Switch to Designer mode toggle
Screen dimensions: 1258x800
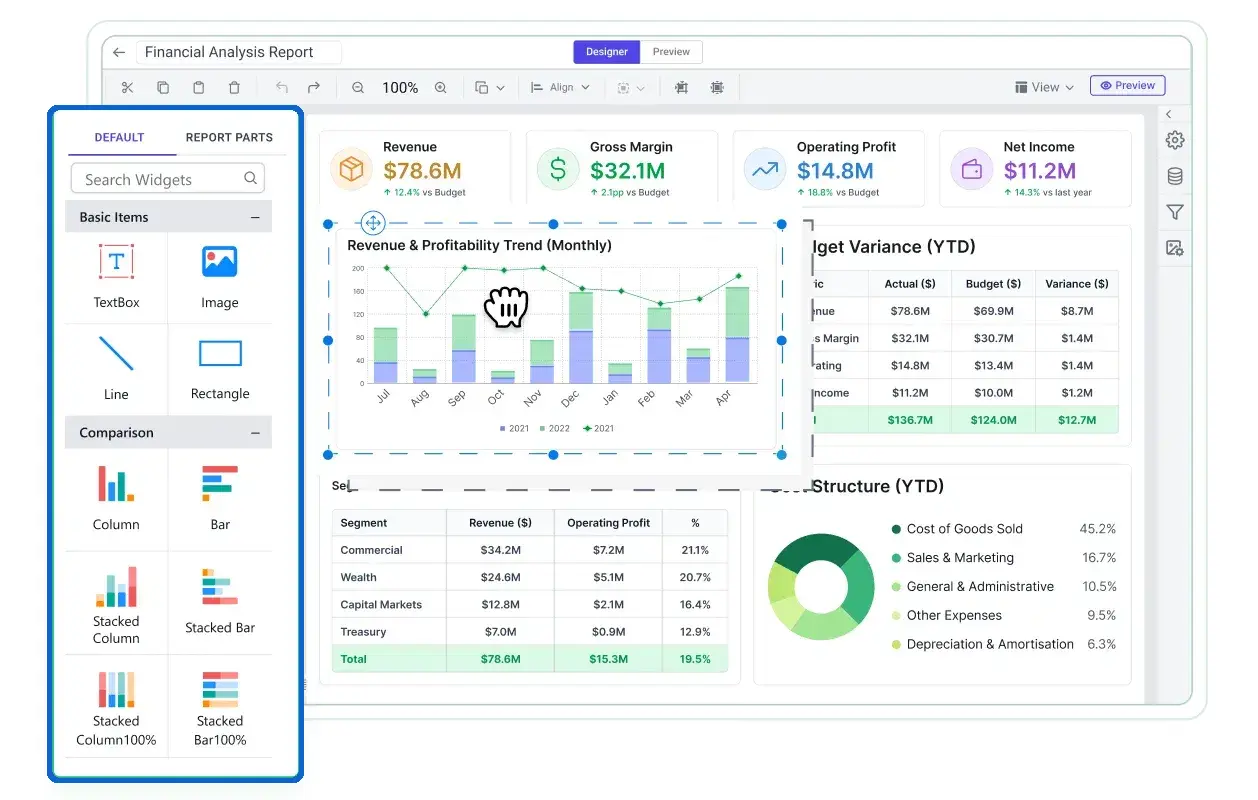pos(607,52)
